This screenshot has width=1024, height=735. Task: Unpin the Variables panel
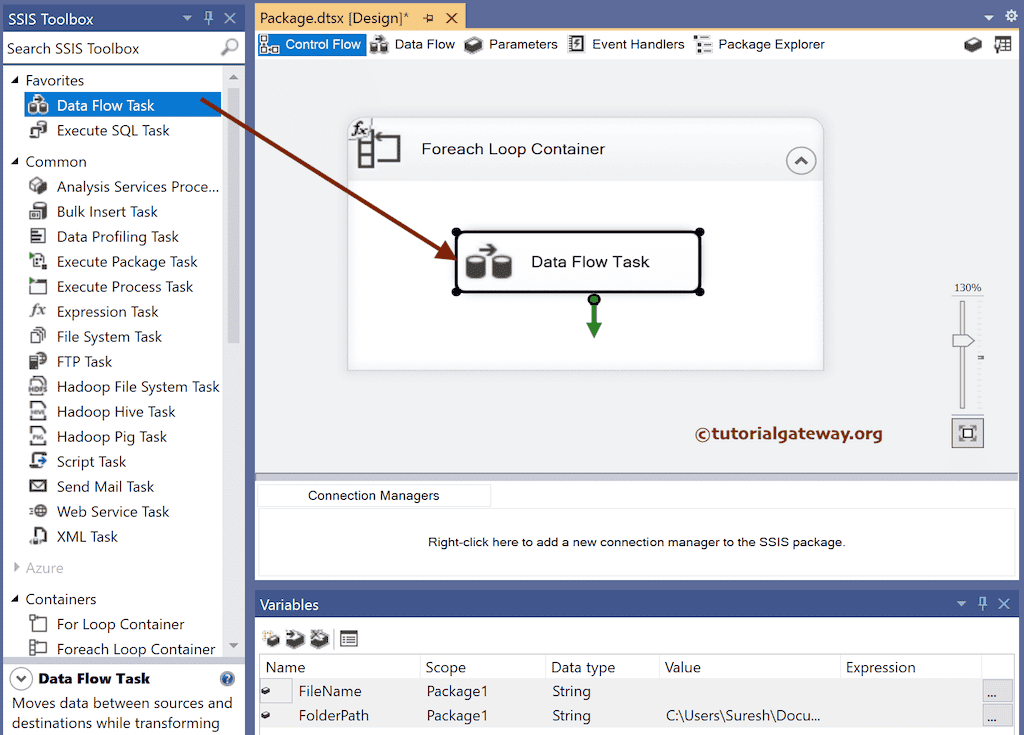(x=983, y=604)
